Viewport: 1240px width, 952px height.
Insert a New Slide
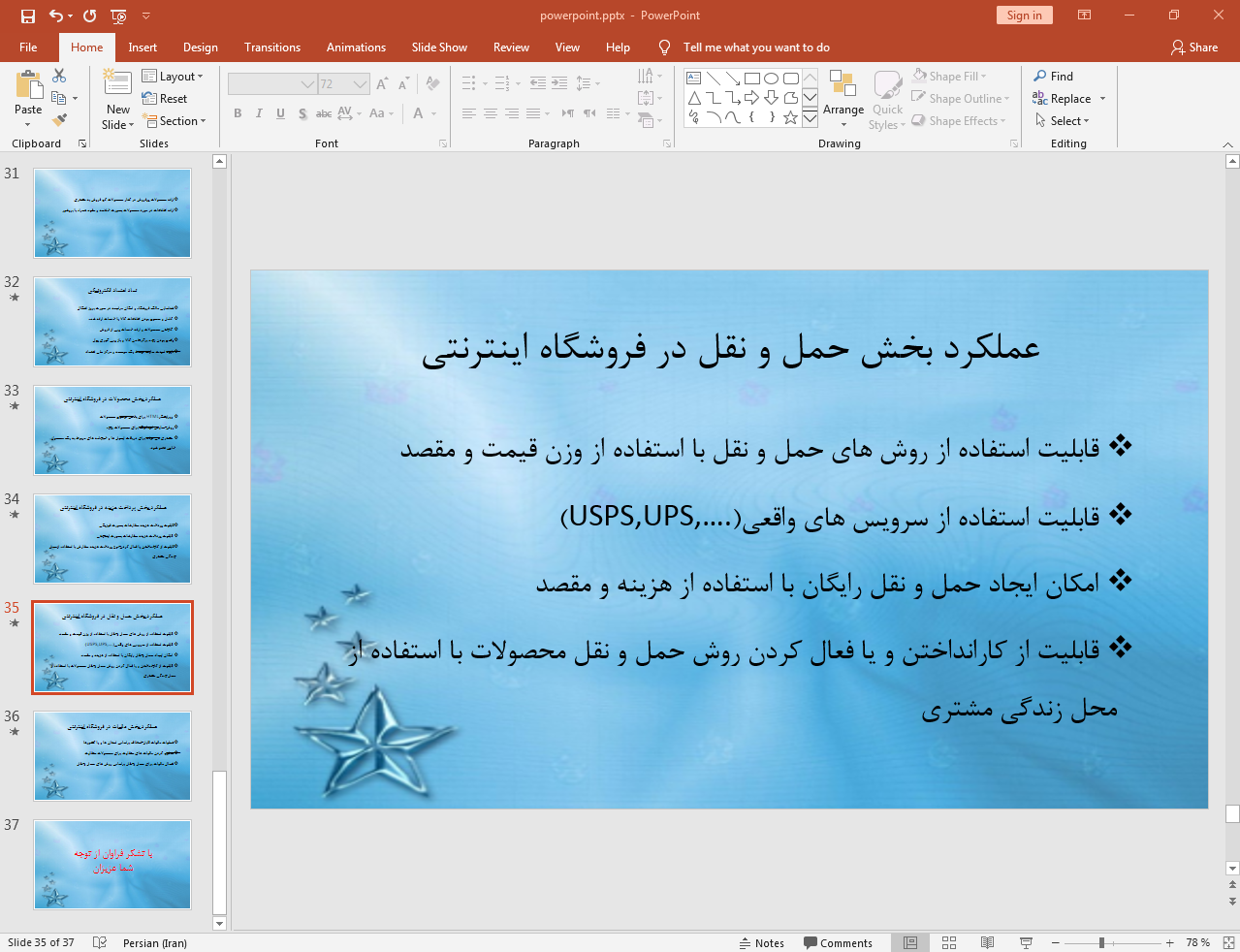click(x=118, y=100)
